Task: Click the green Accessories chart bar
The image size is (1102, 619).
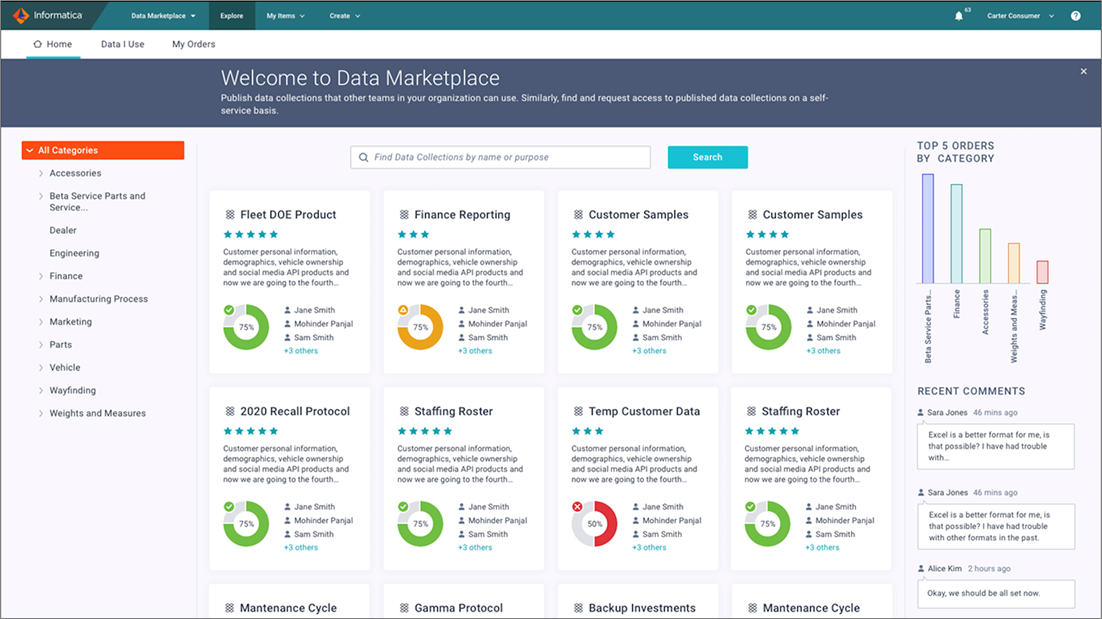Action: point(985,256)
